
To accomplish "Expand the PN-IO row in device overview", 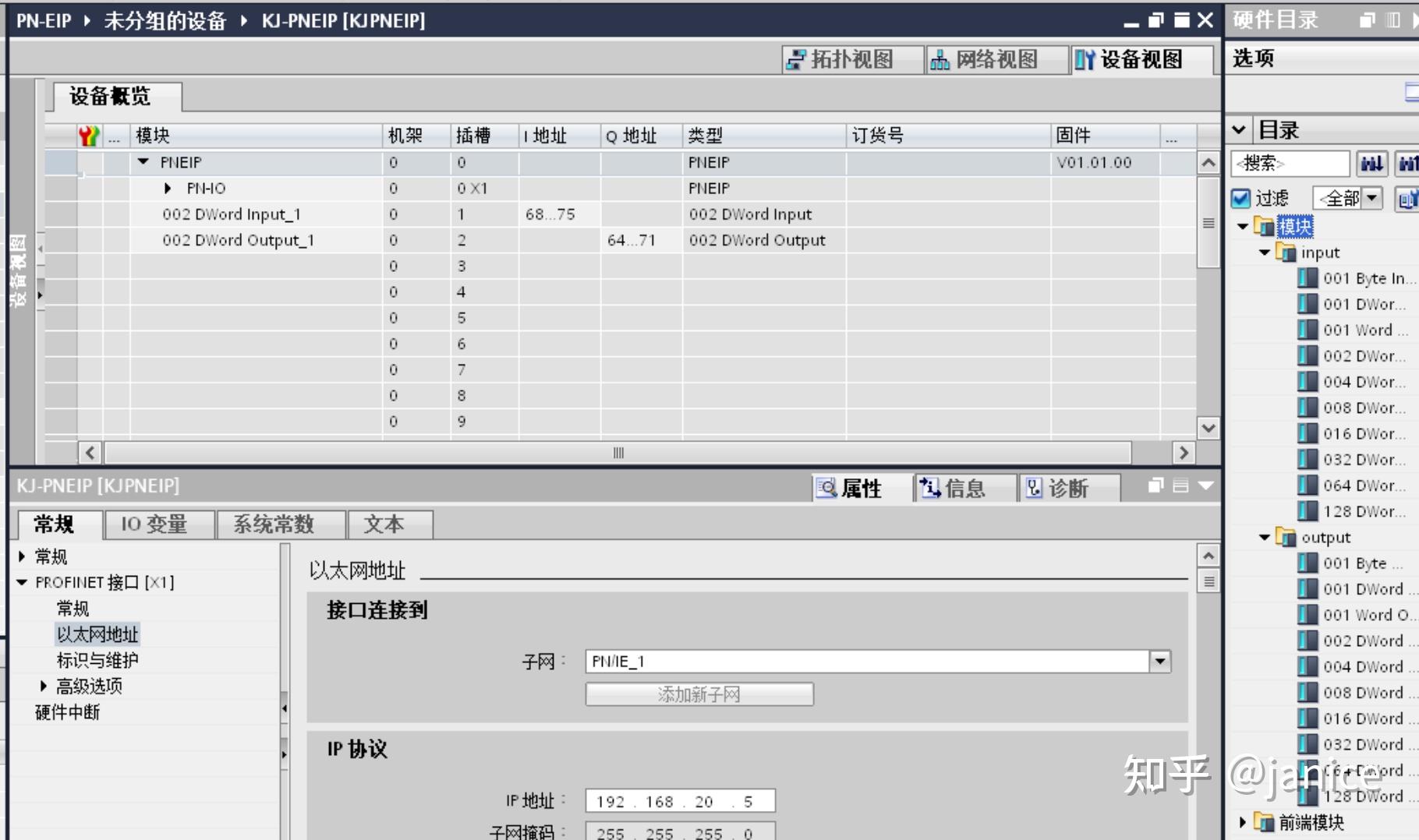I will (168, 188).
